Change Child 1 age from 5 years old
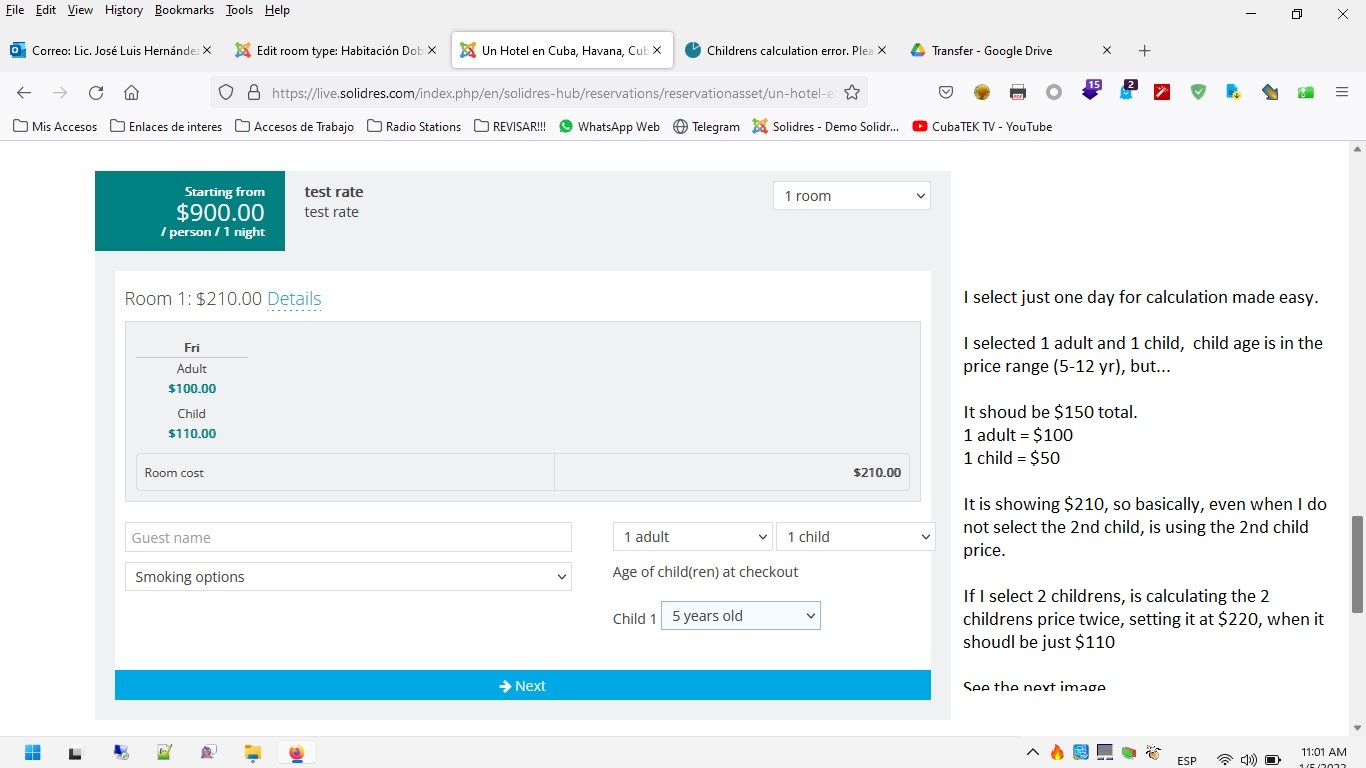 point(740,616)
